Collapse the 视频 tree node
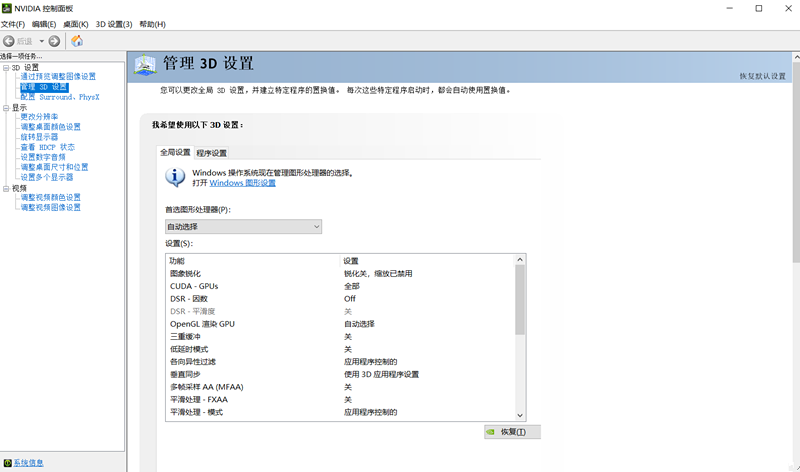 [6, 188]
